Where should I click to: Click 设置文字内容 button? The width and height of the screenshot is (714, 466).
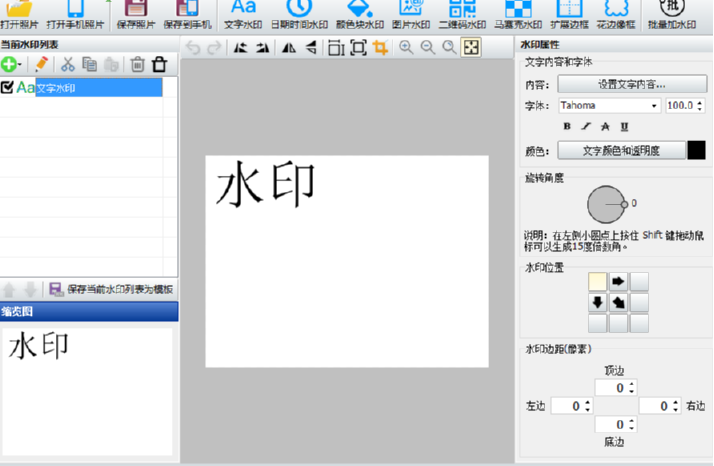(x=631, y=84)
